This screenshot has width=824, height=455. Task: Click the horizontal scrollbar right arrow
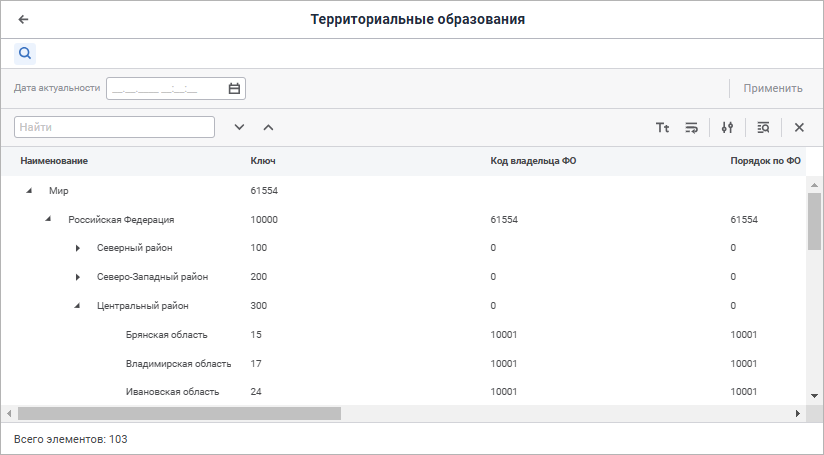[798, 413]
